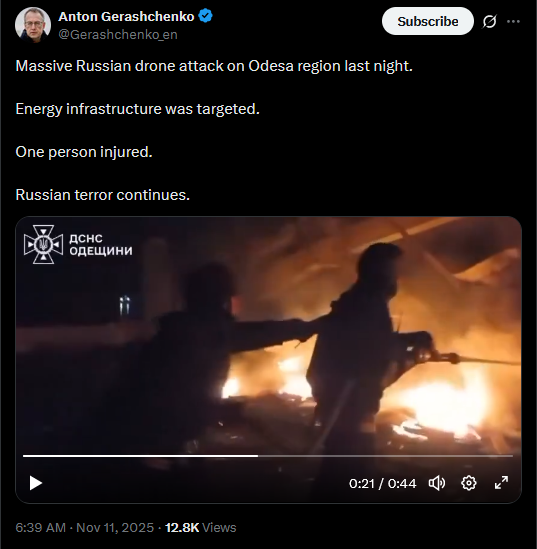Subscribe to Anton Gerashchenko
The width and height of the screenshot is (537, 549).
tap(428, 21)
